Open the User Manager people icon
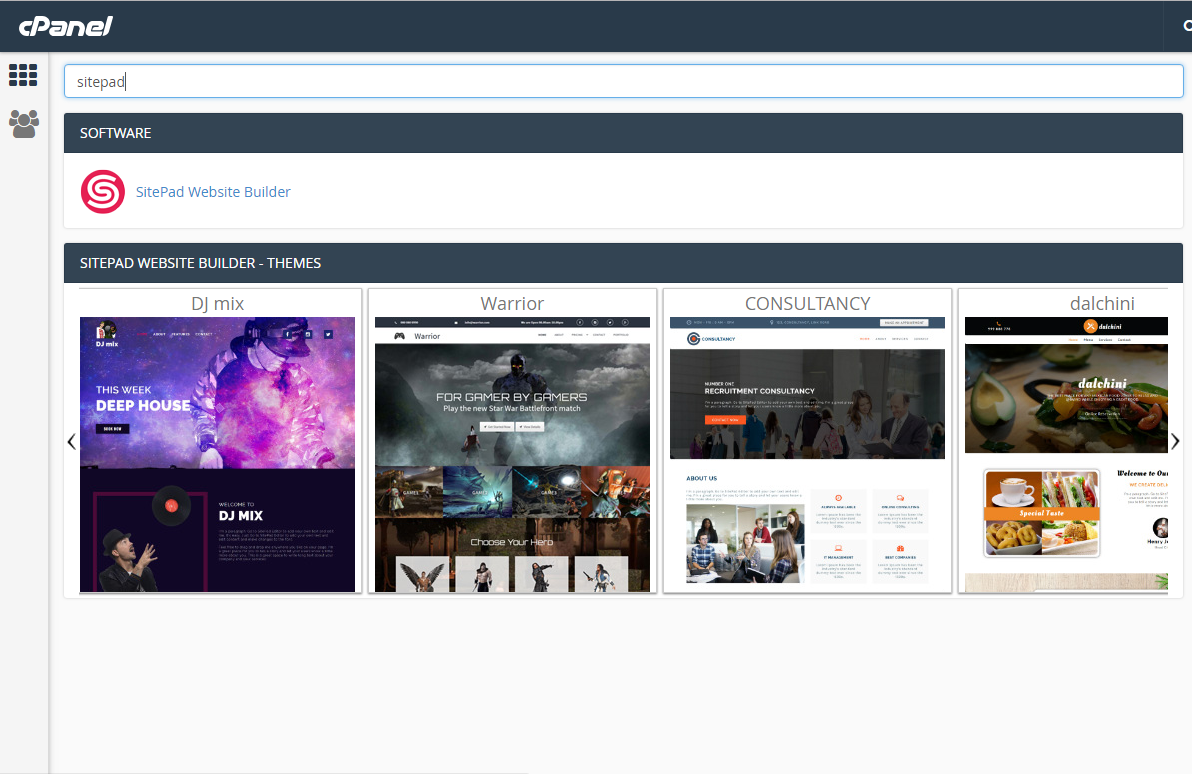1192x774 pixels. pyautogui.click(x=23, y=124)
